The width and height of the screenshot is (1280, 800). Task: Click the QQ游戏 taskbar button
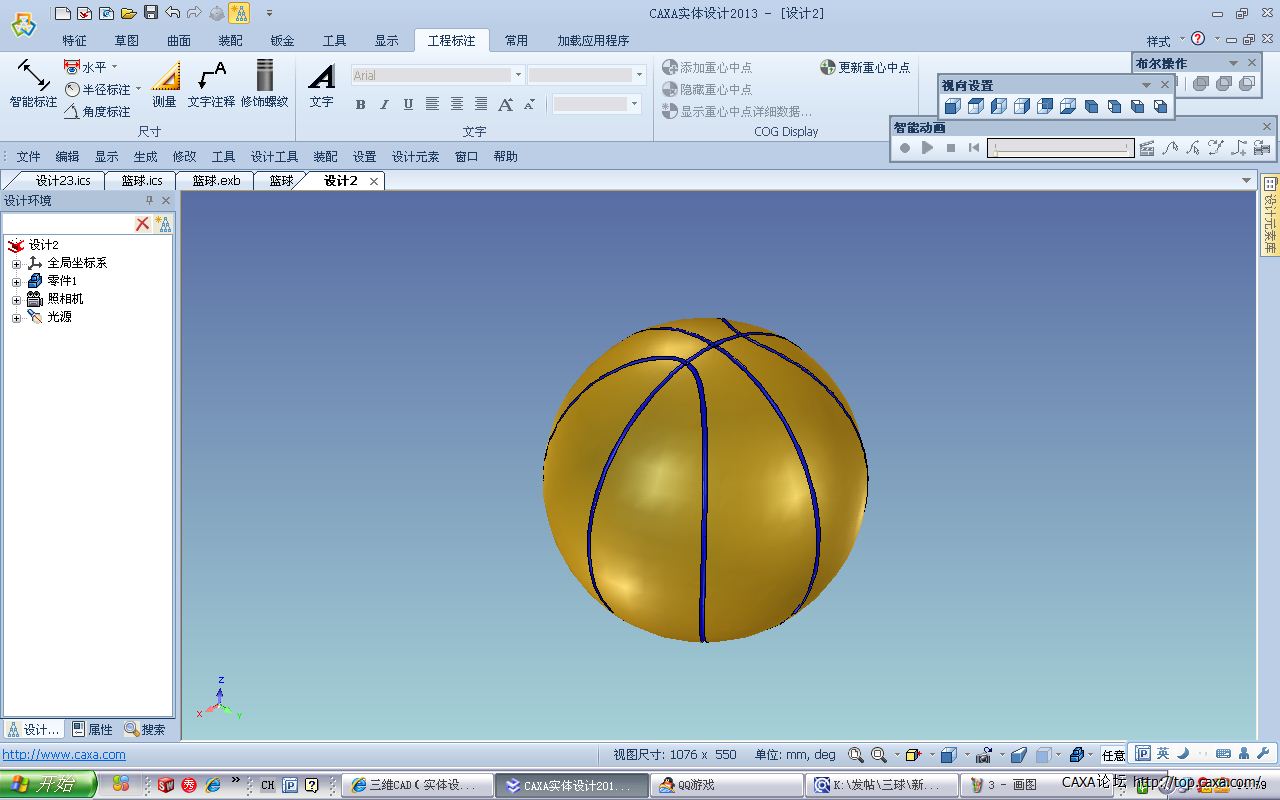725,785
